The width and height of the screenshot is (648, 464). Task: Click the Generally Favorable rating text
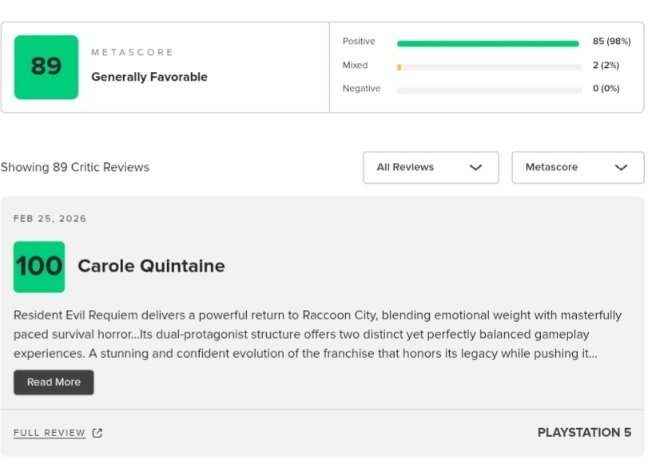tap(149, 77)
